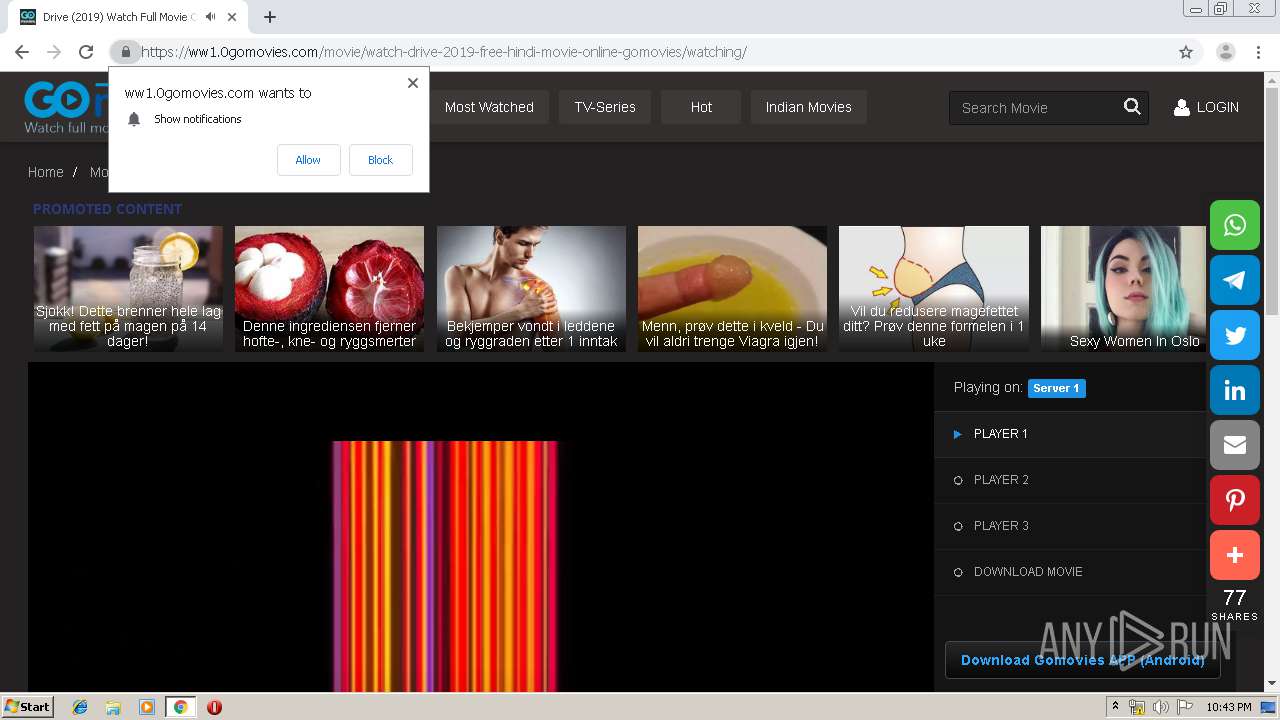Image resolution: width=1280 pixels, height=720 pixels.
Task: Share via the WhatsApp icon
Action: [1235, 225]
